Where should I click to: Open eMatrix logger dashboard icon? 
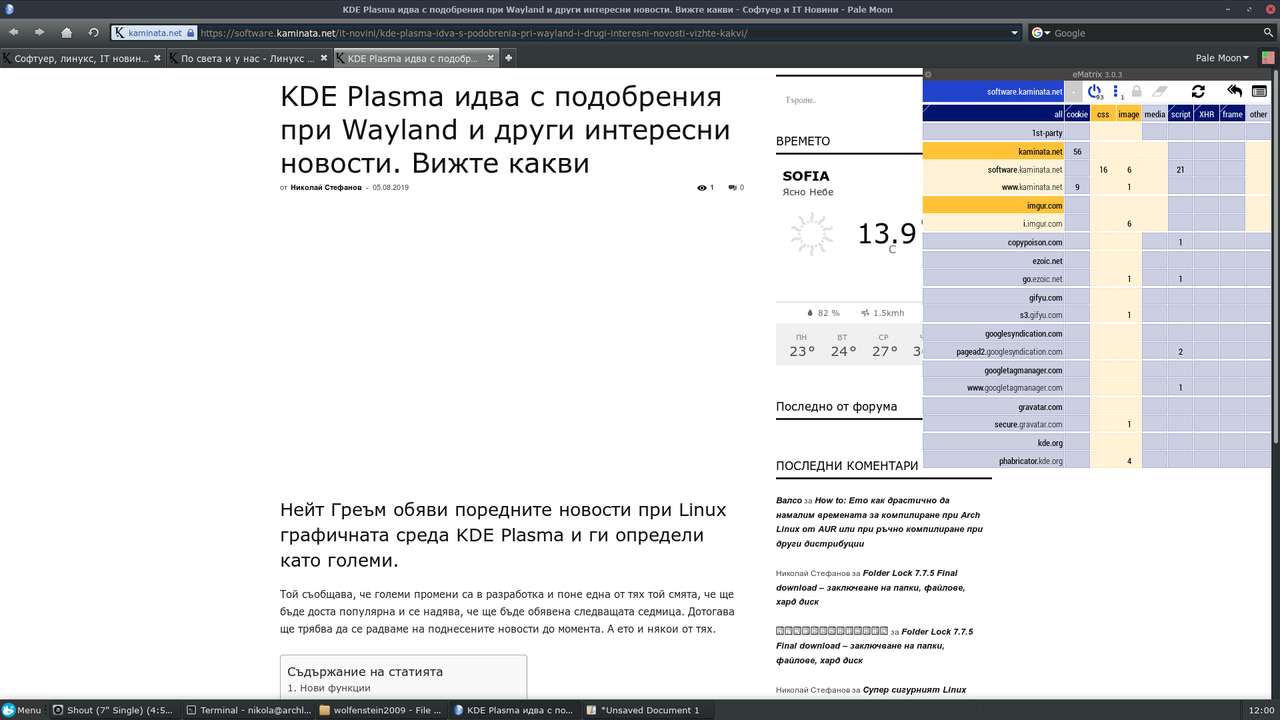point(1259,91)
